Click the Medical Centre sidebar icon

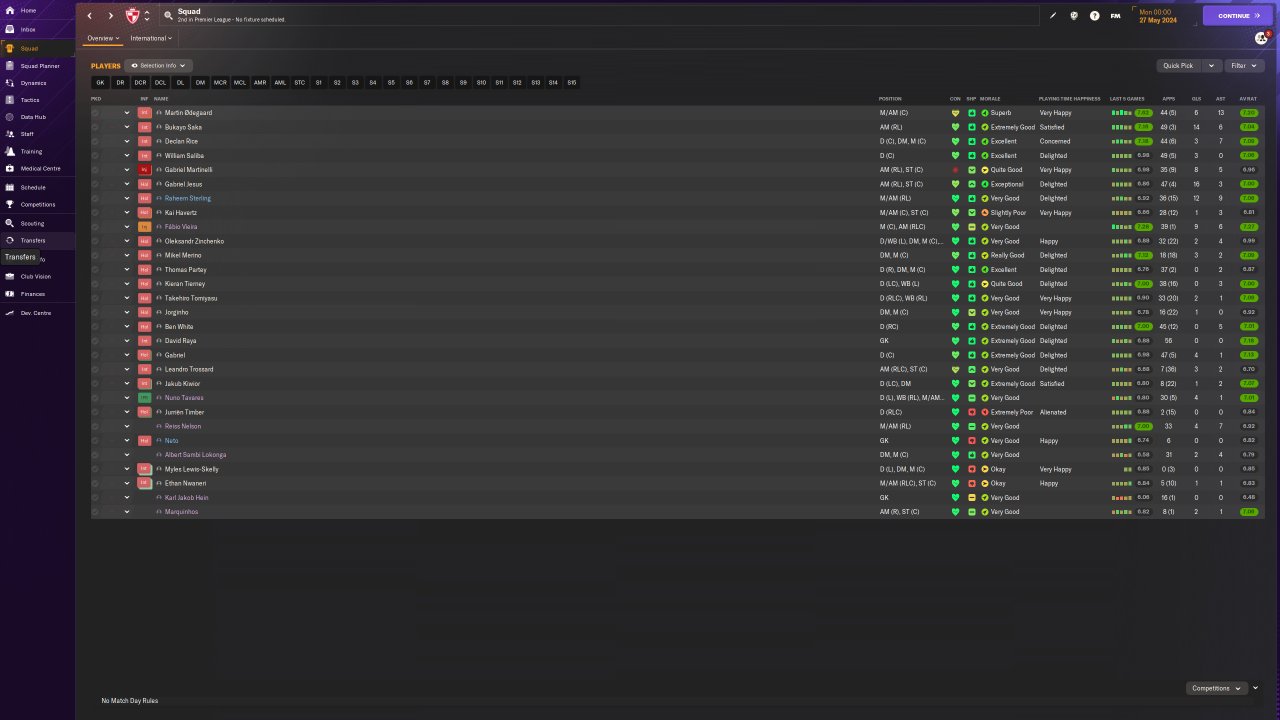[x=9, y=168]
